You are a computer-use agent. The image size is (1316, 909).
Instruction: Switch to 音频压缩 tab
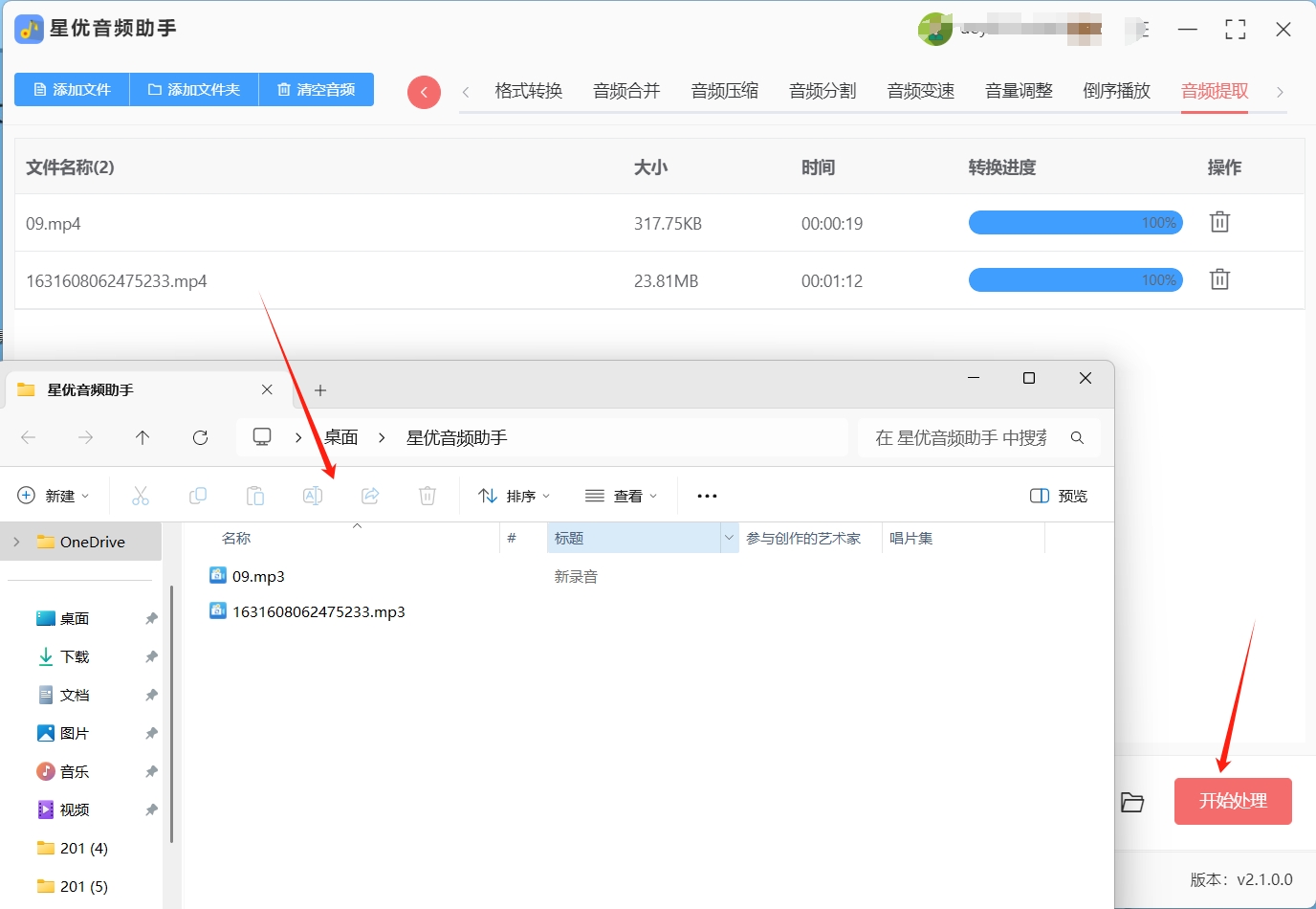tap(725, 91)
